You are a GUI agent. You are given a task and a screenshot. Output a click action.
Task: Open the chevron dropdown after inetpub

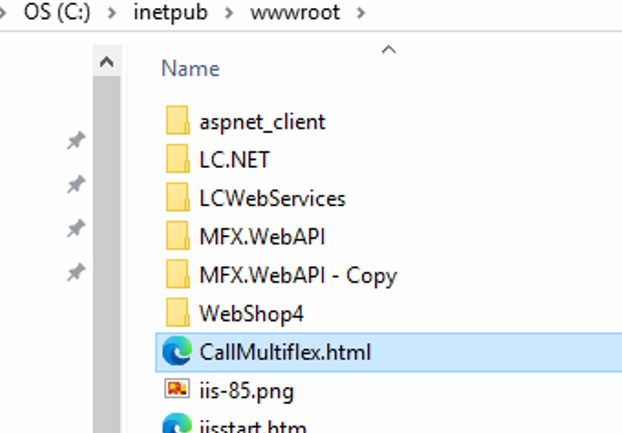pyautogui.click(x=232, y=15)
